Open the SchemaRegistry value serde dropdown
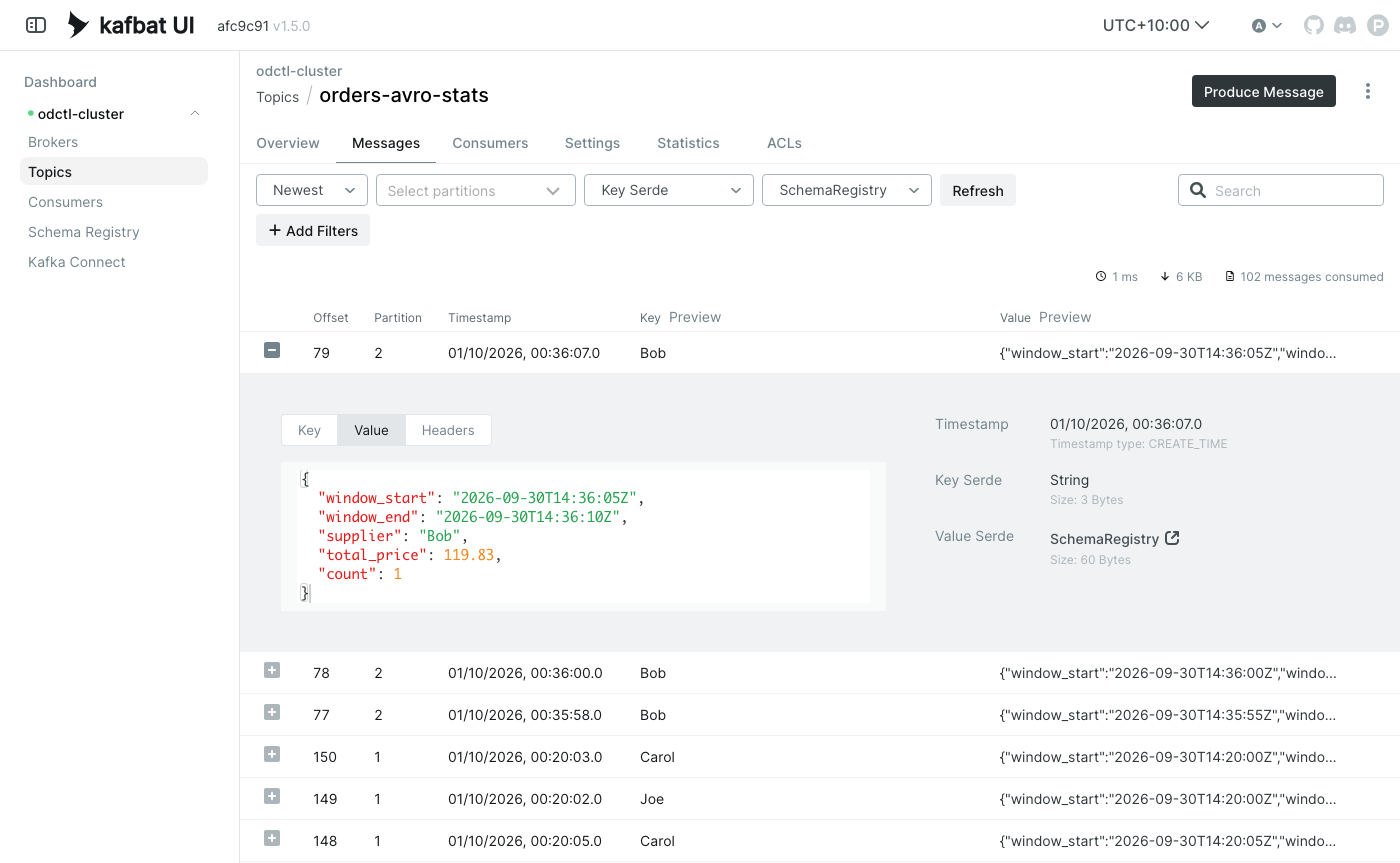The image size is (1400, 863). (847, 190)
